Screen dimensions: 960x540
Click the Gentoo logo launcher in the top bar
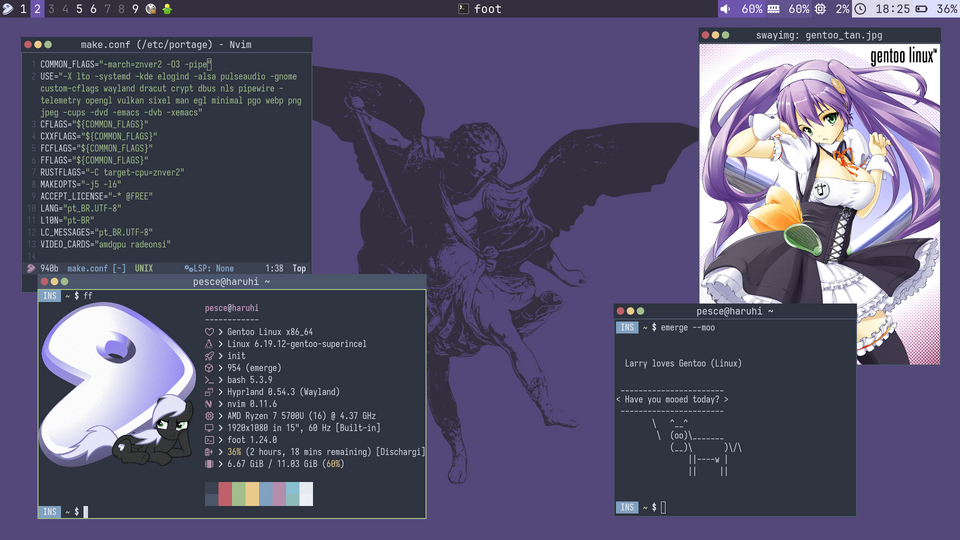click(x=8, y=9)
